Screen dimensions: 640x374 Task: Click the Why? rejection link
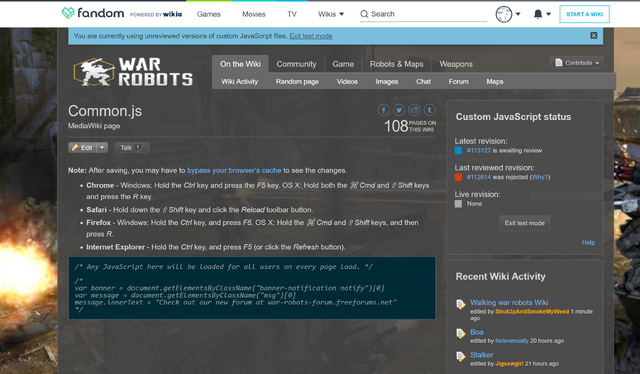click(x=540, y=177)
